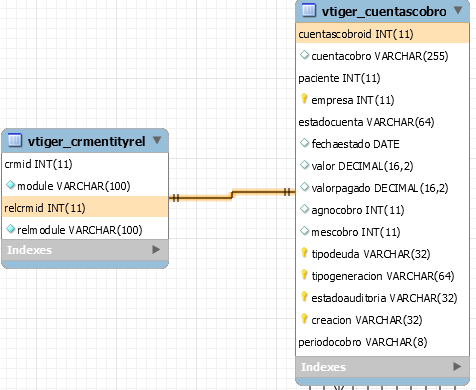Collapse vtiger_cuentascobro table with header arrow
The image size is (476, 390).
pyautogui.click(x=458, y=10)
